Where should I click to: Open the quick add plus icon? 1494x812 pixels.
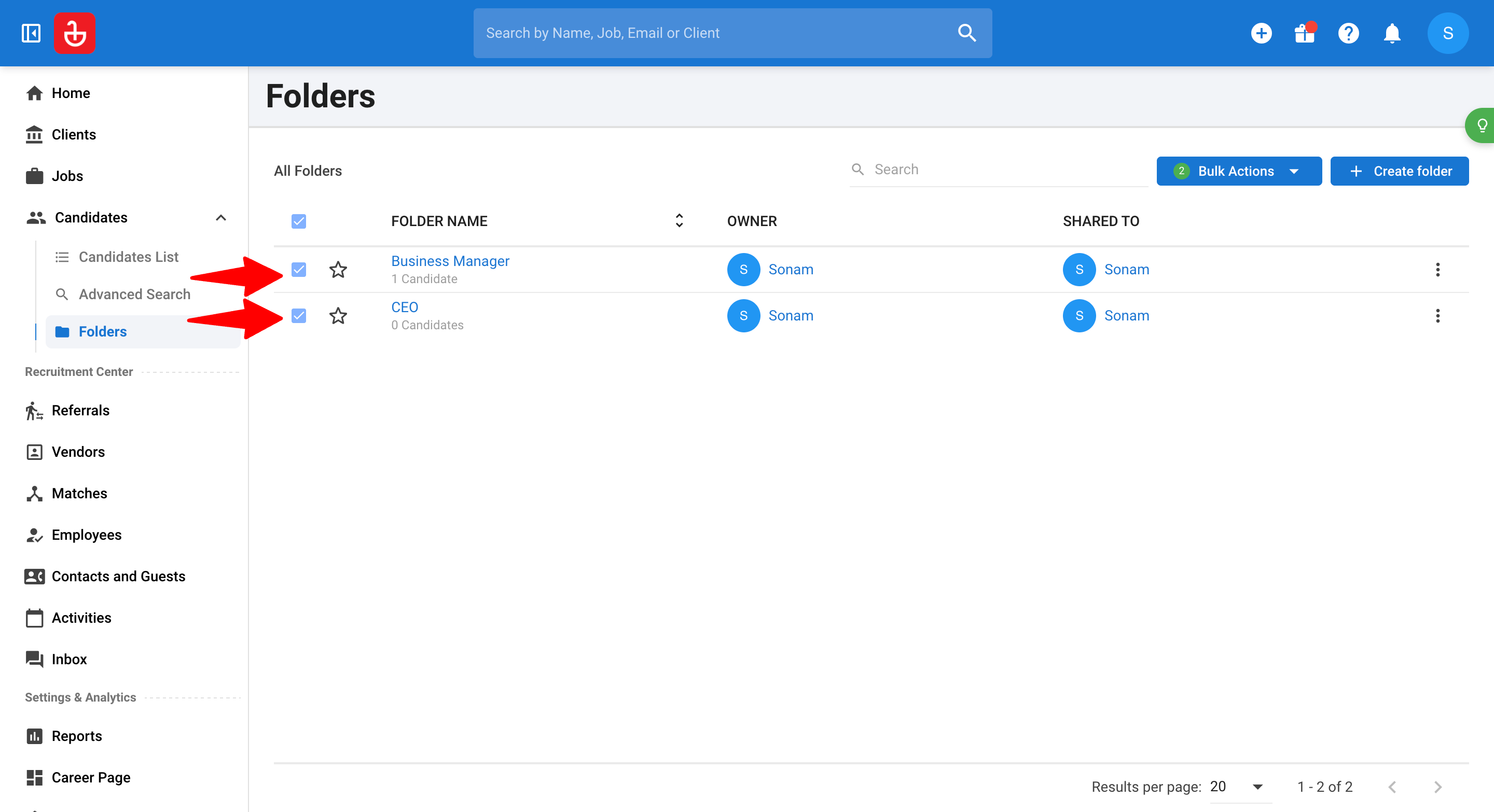[x=1262, y=33]
